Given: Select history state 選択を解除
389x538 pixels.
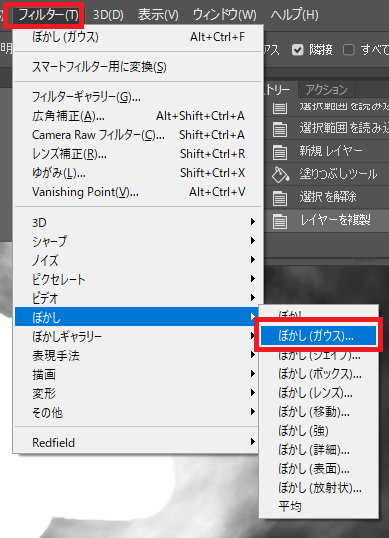Looking at the screenshot, I should coord(327,197).
